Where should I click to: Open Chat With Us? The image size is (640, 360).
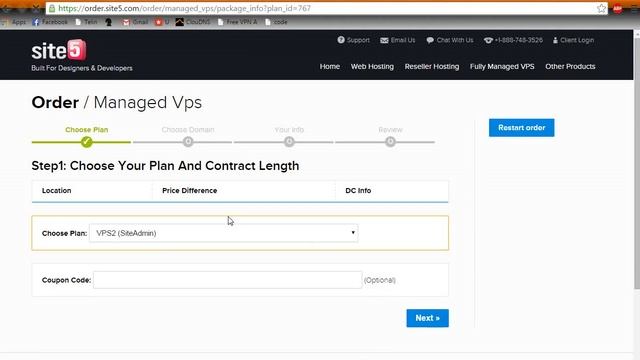(450, 40)
